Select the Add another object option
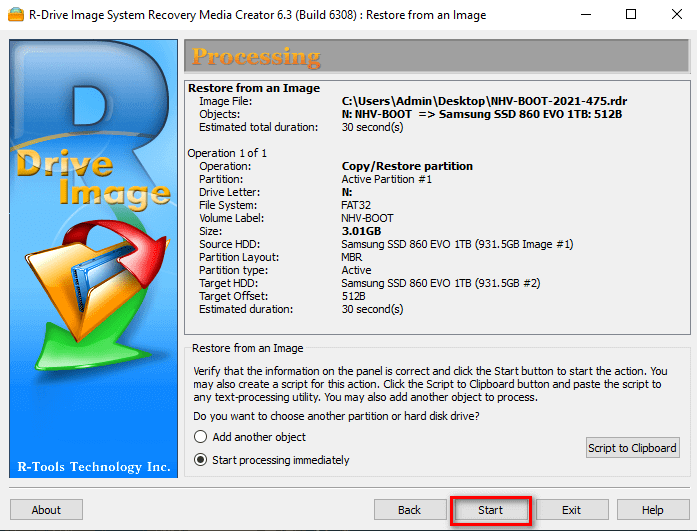Screen dimensions: 697x531 pos(201,437)
